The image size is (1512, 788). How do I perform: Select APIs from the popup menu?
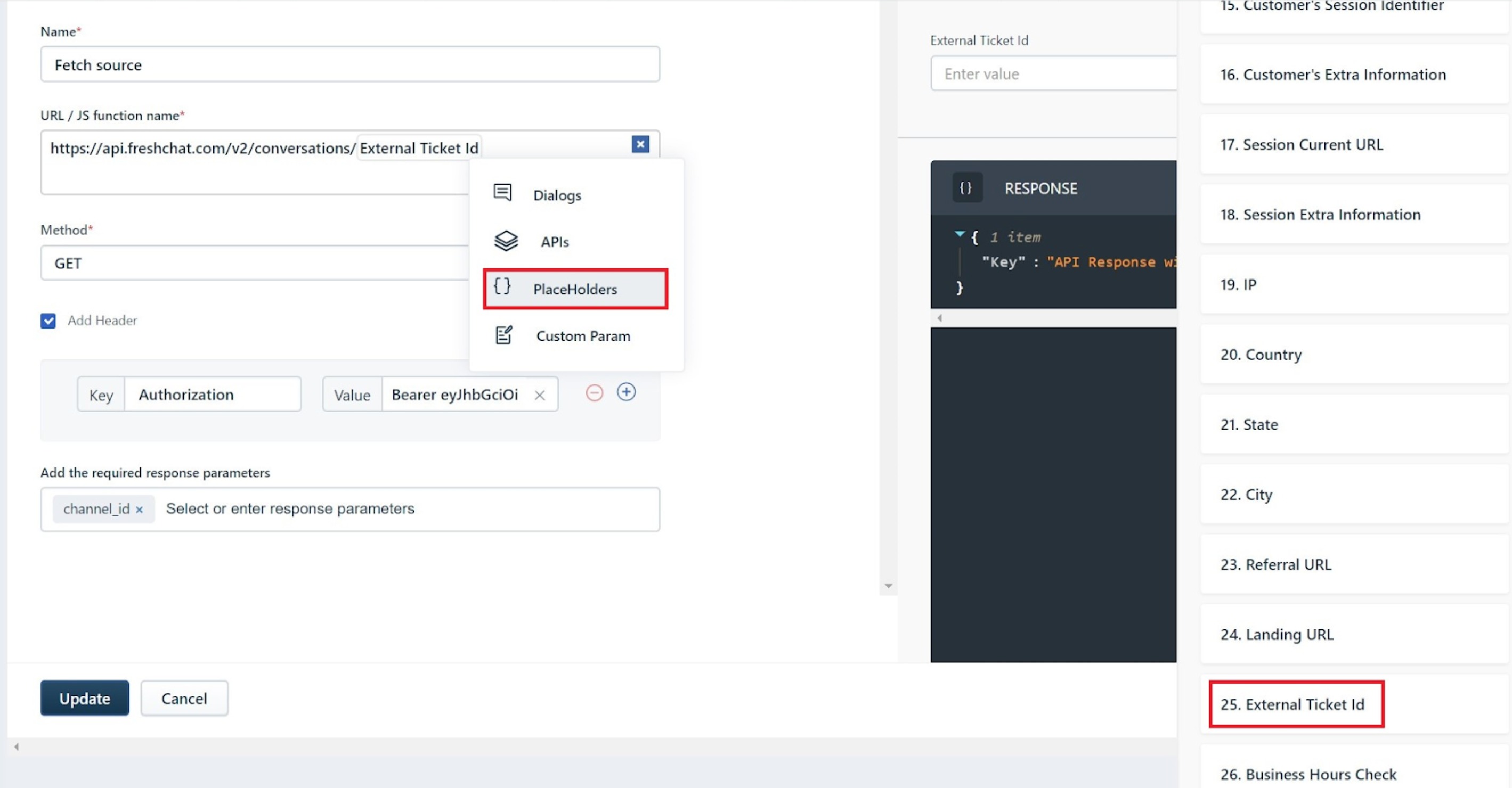tap(554, 241)
